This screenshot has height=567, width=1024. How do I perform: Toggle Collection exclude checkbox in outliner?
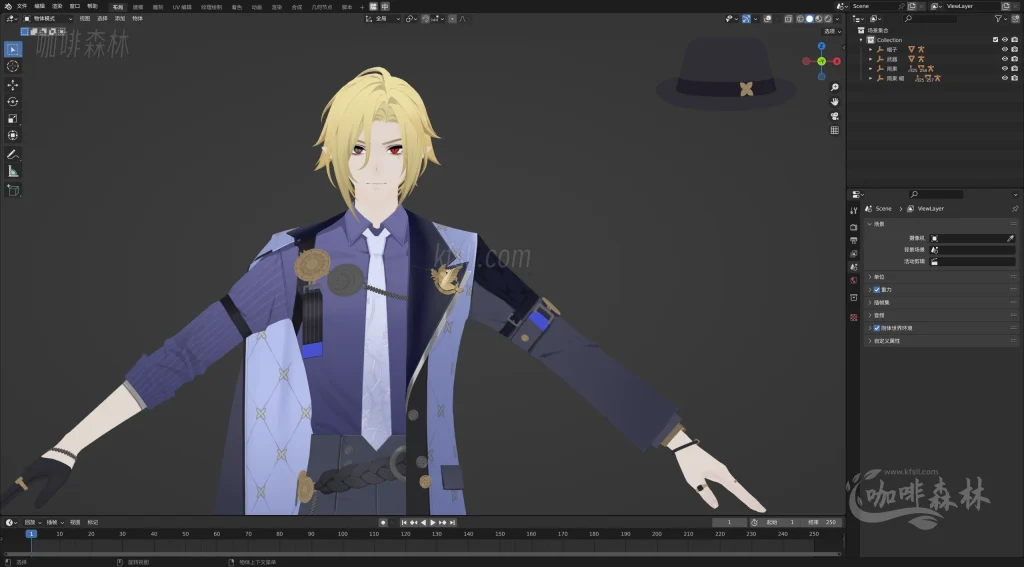[995, 40]
